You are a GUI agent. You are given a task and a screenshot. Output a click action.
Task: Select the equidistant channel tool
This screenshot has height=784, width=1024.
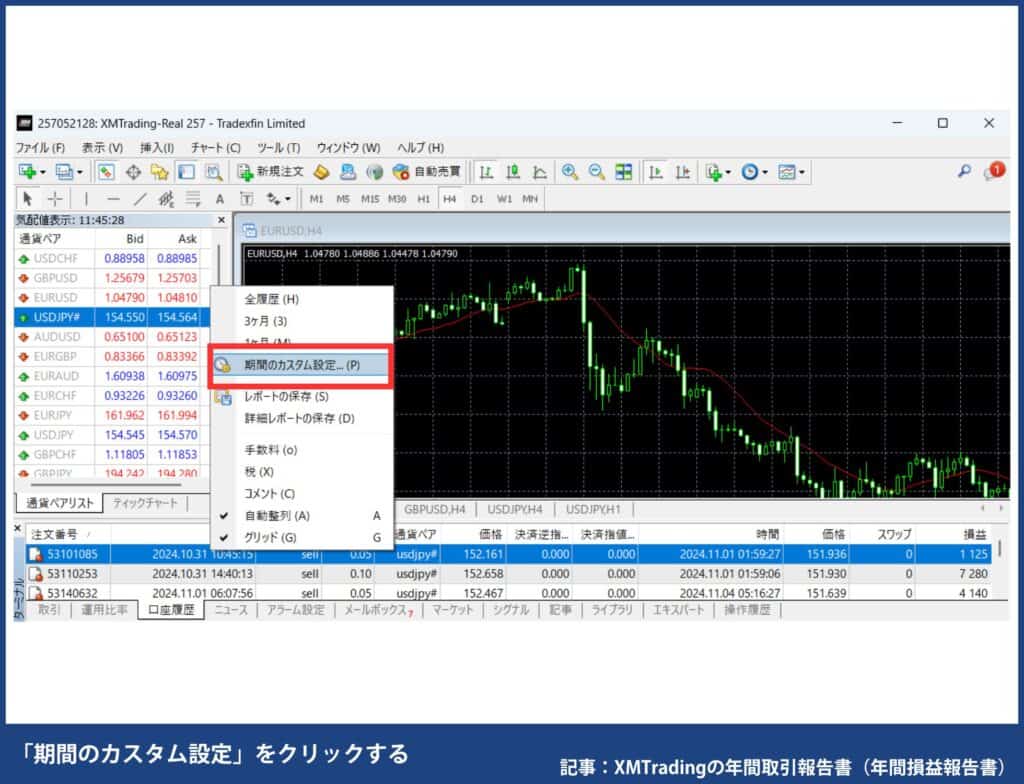166,199
